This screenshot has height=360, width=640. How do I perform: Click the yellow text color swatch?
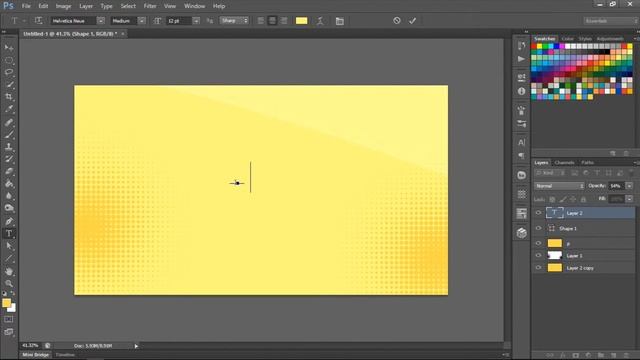[301, 21]
